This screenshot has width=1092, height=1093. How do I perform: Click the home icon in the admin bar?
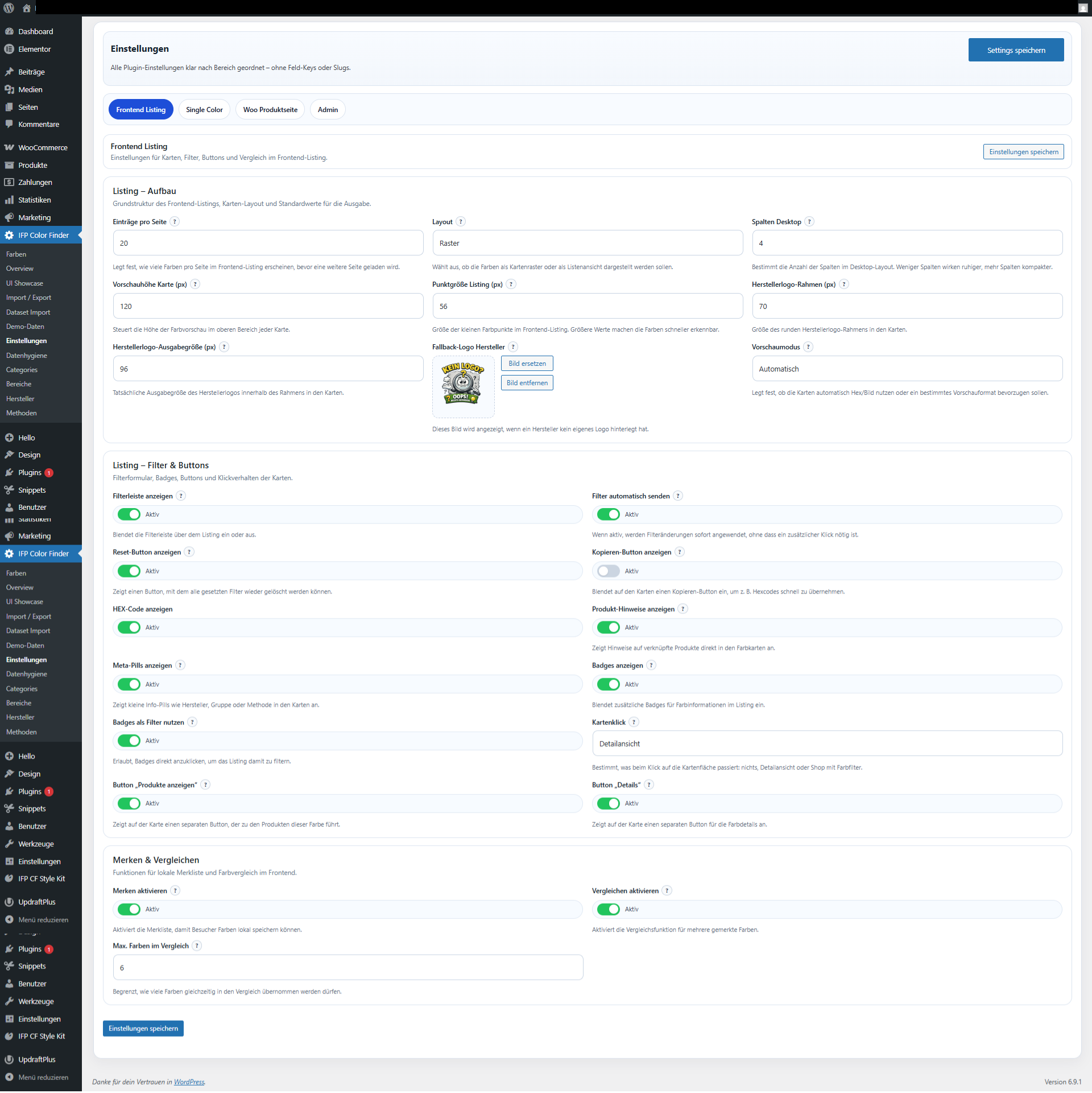click(26, 8)
